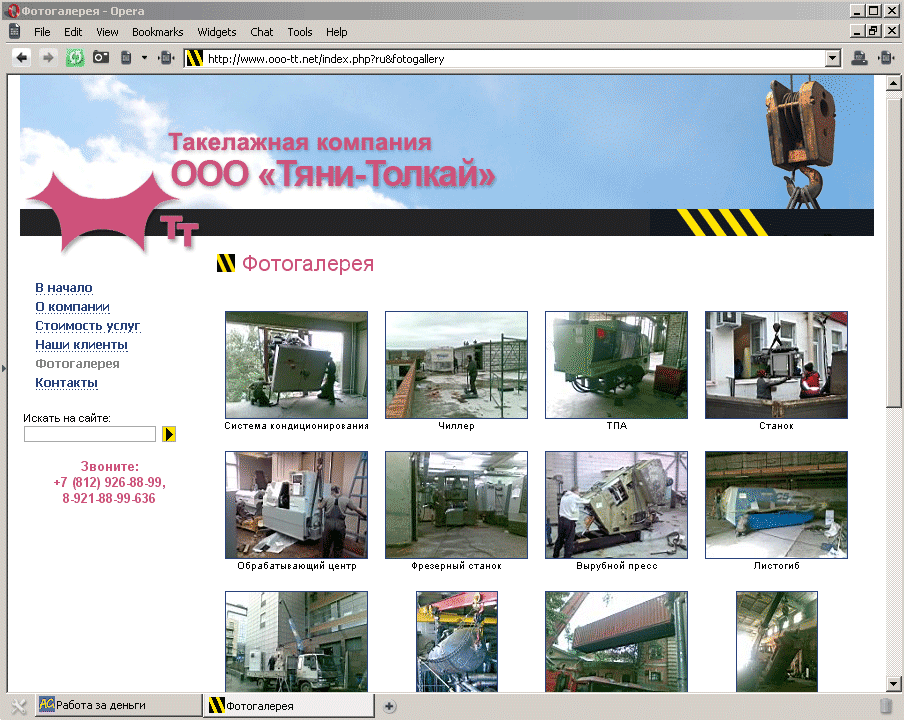The image size is (904, 720).
Task: Open the 'Вырубной пресс' photo thumbnail
Action: 616,505
